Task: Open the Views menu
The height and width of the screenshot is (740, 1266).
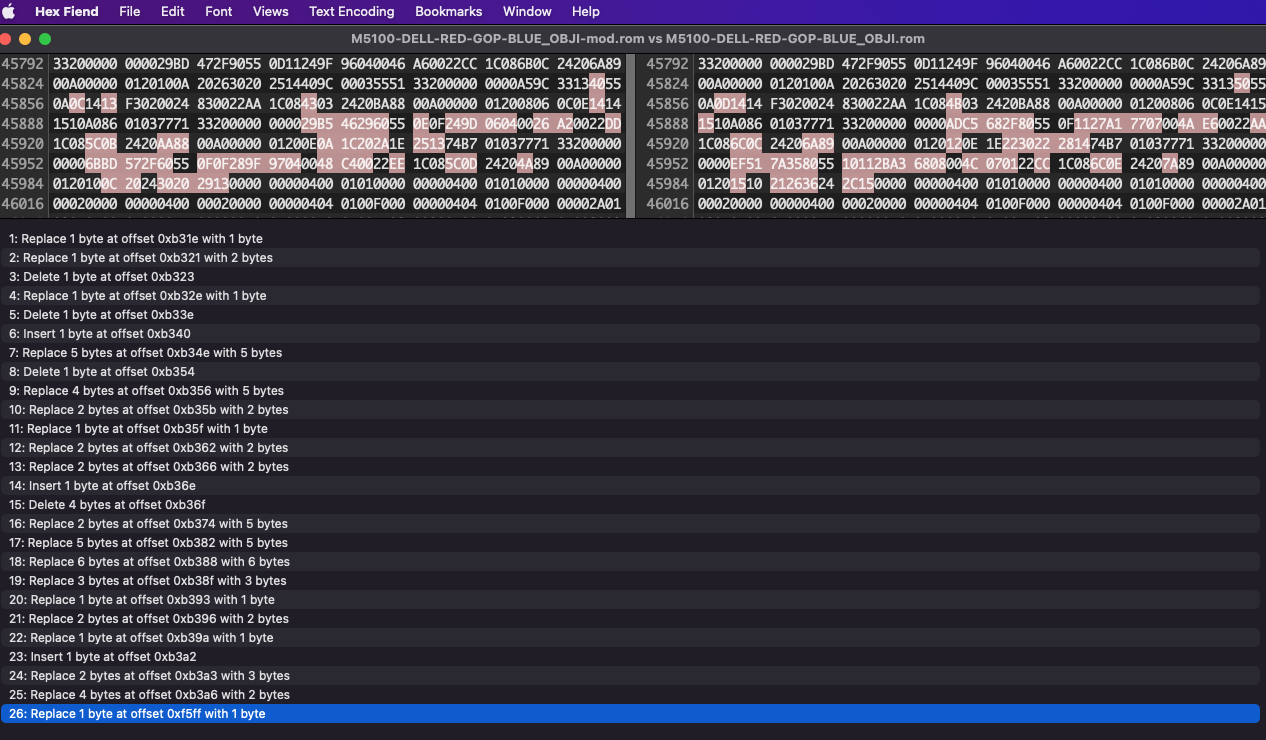Action: click(x=270, y=12)
